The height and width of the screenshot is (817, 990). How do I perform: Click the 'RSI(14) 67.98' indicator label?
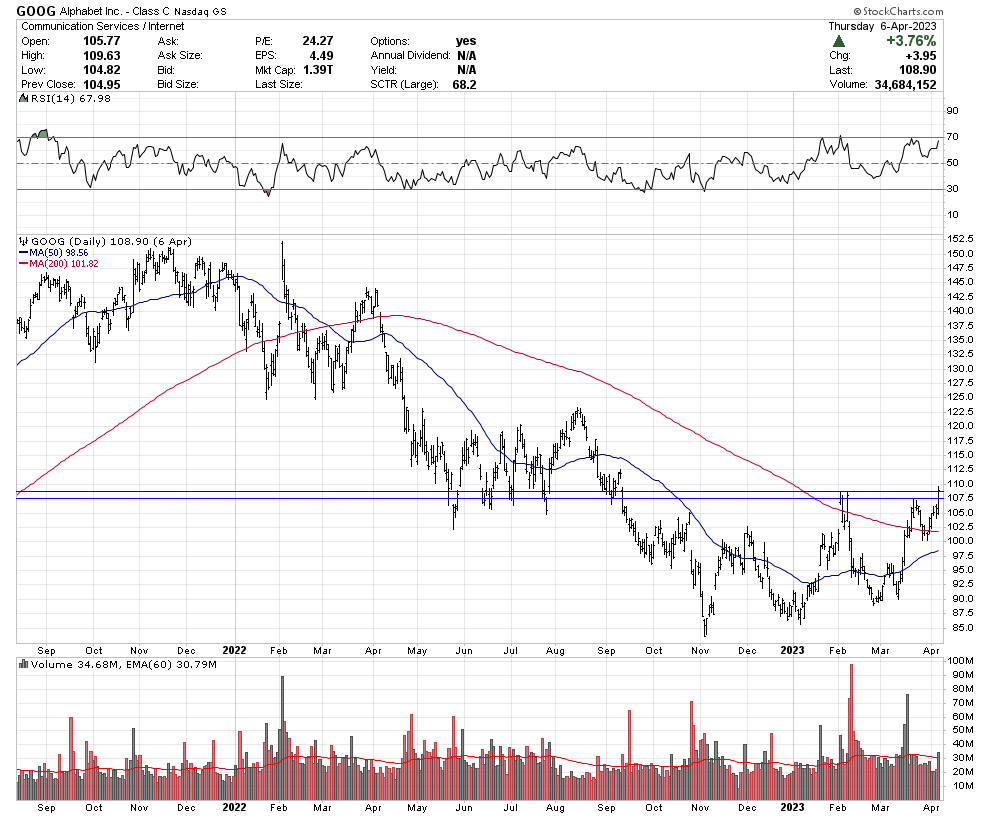pyautogui.click(x=69, y=98)
